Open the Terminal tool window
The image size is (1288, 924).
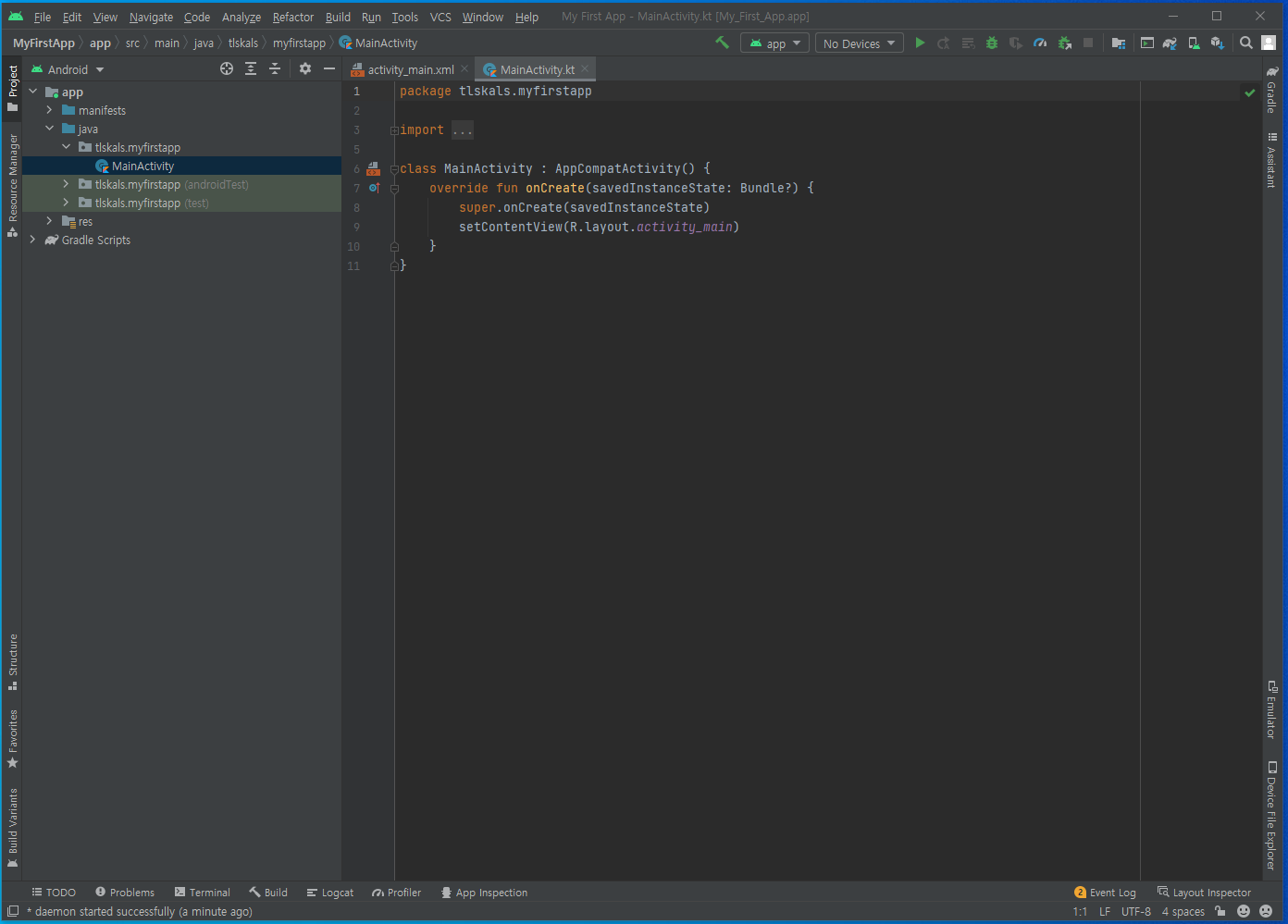(203, 893)
